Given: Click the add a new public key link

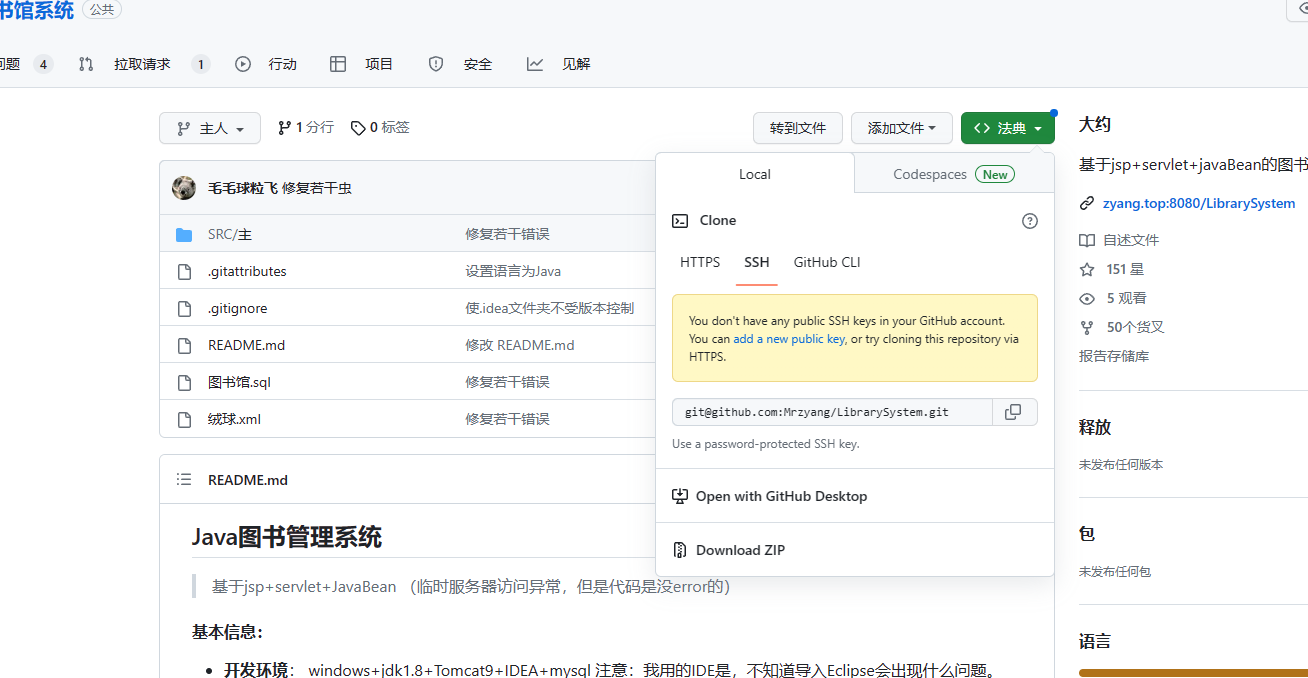Looking at the screenshot, I should click(790, 339).
